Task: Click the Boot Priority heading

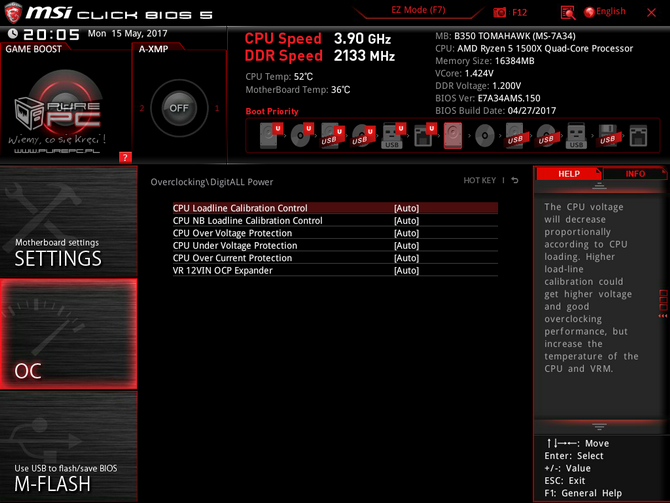Action: (272, 111)
